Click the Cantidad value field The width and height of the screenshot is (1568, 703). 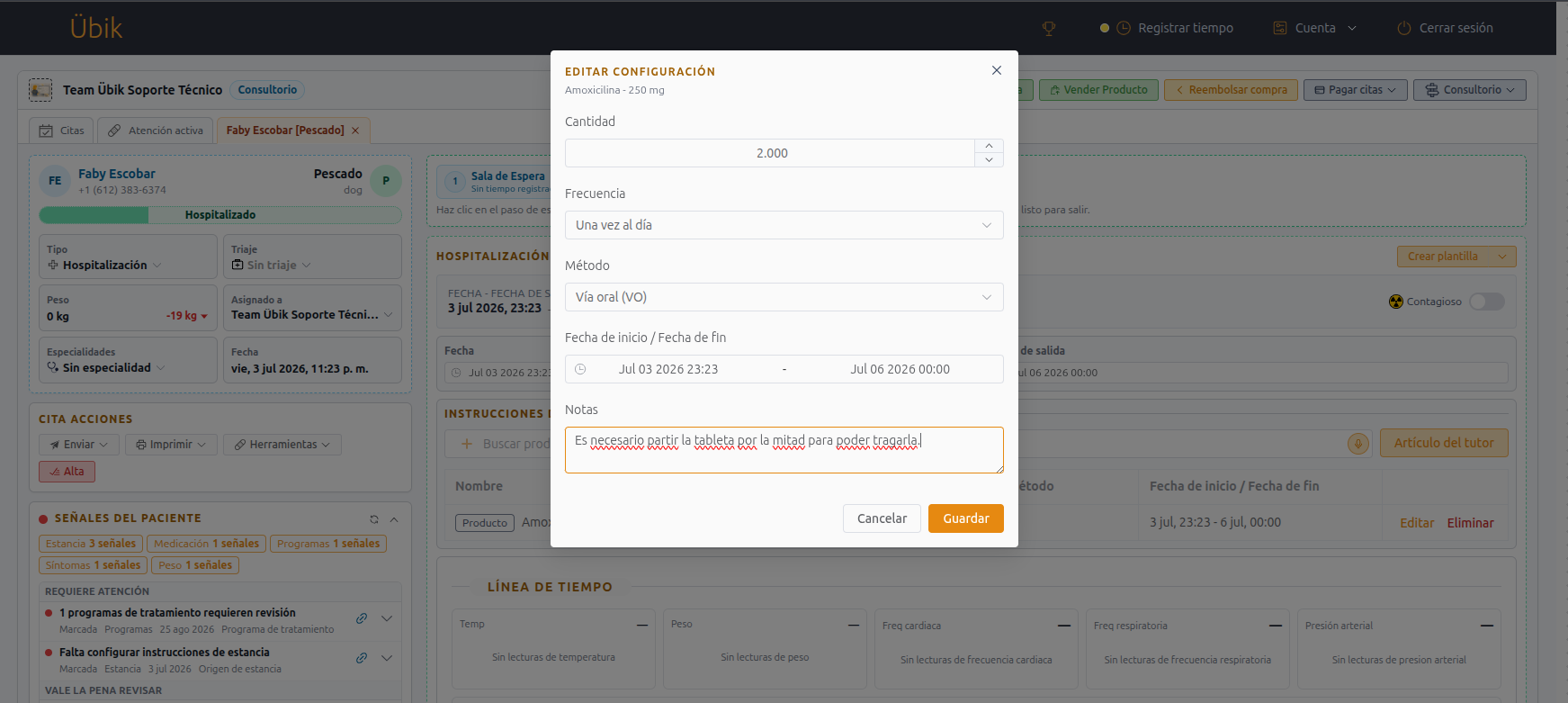click(x=770, y=153)
